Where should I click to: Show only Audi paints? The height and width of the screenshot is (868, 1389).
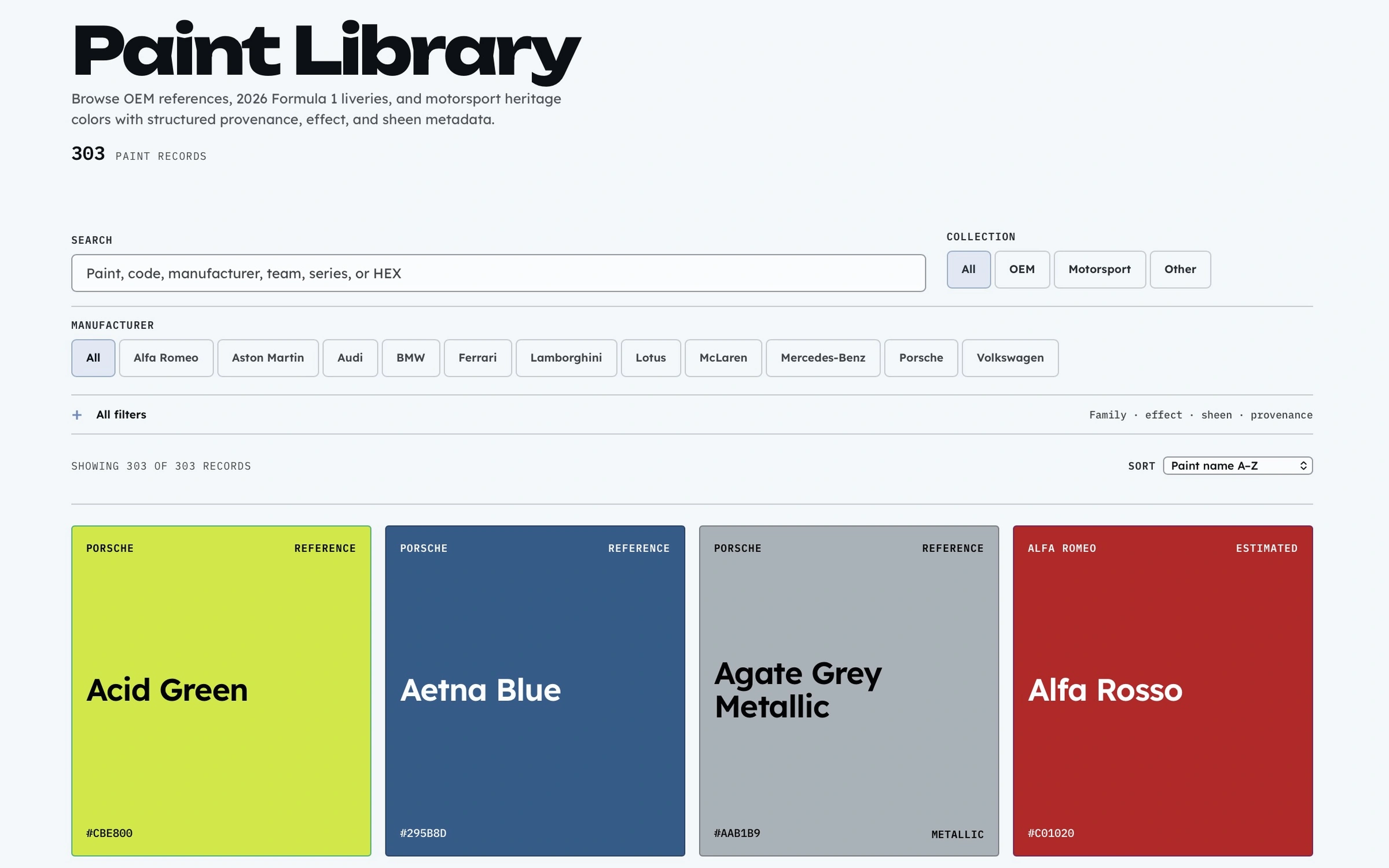pos(350,358)
